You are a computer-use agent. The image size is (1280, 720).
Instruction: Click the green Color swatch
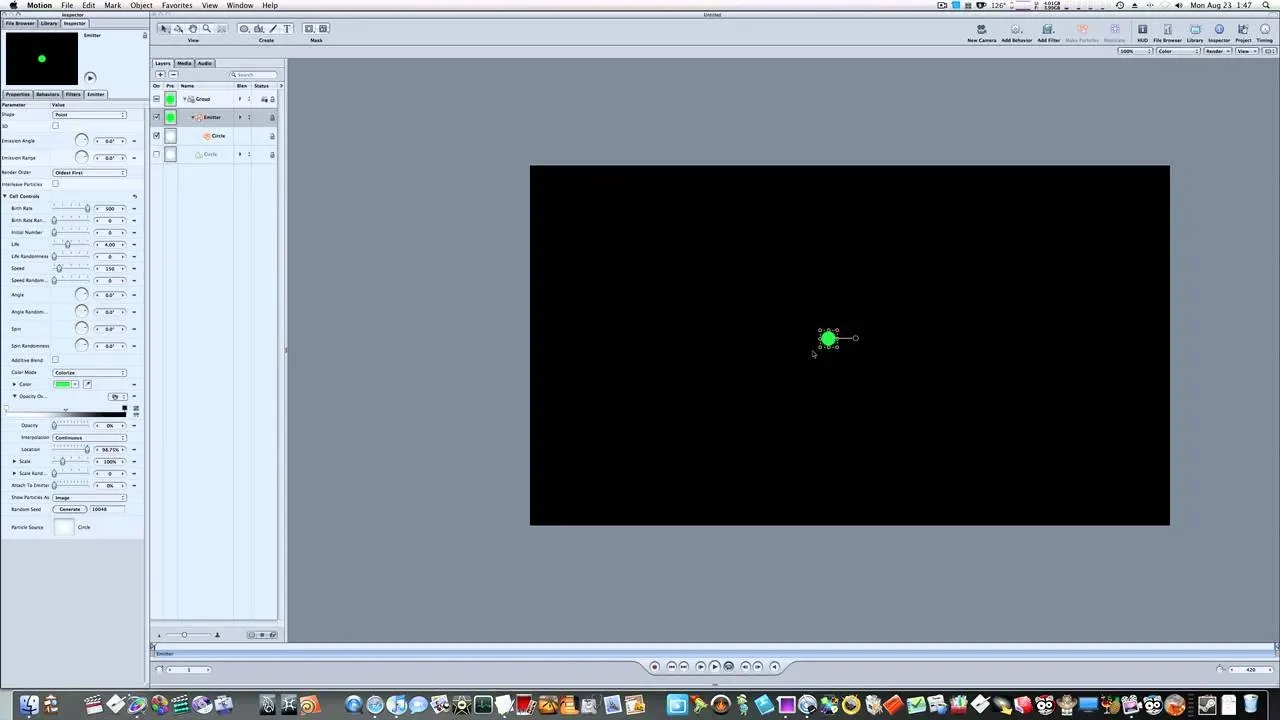click(x=62, y=384)
